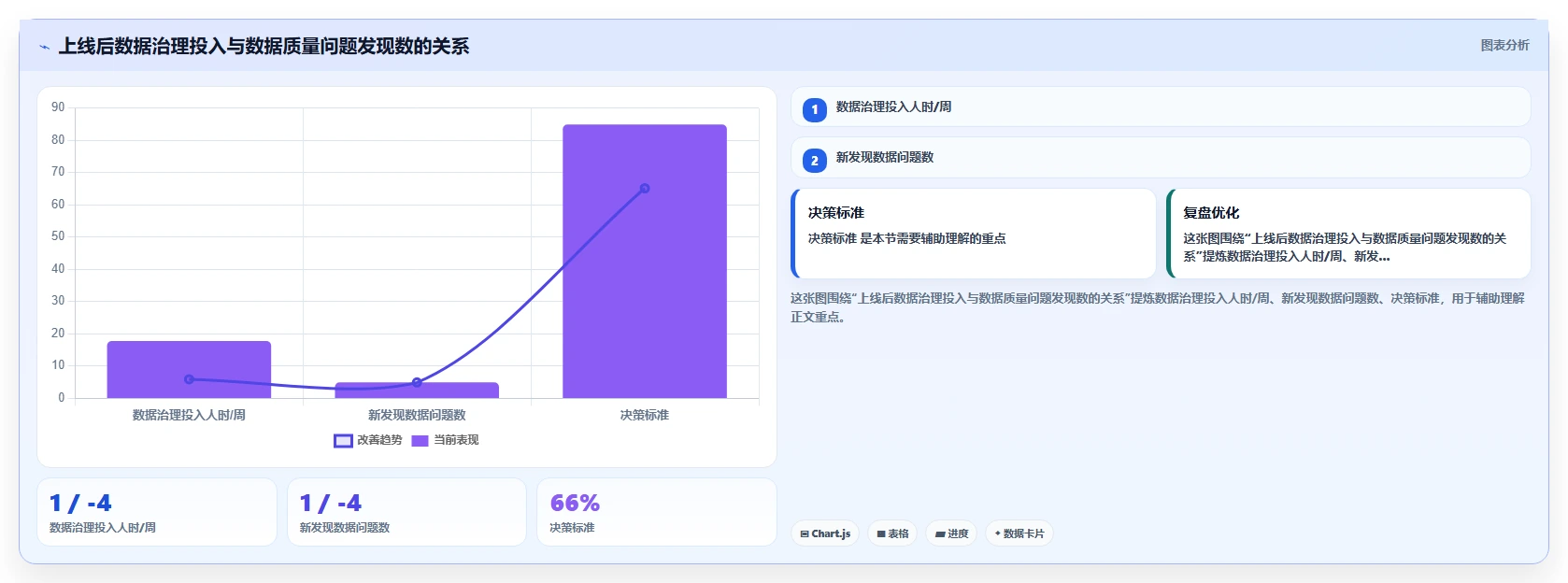Click the trend line point on 新发现数据问题数 bar
Screen dimensions: 1568x583
pos(417,382)
